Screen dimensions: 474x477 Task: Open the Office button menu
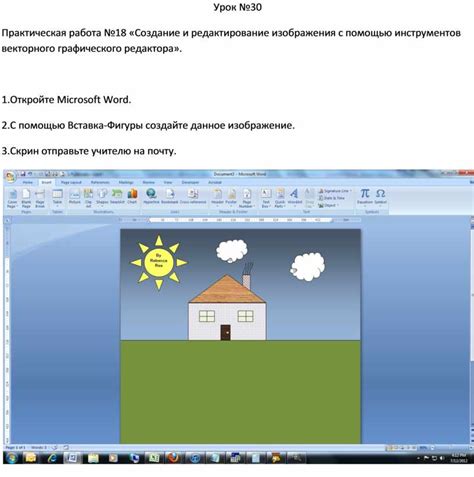10,176
